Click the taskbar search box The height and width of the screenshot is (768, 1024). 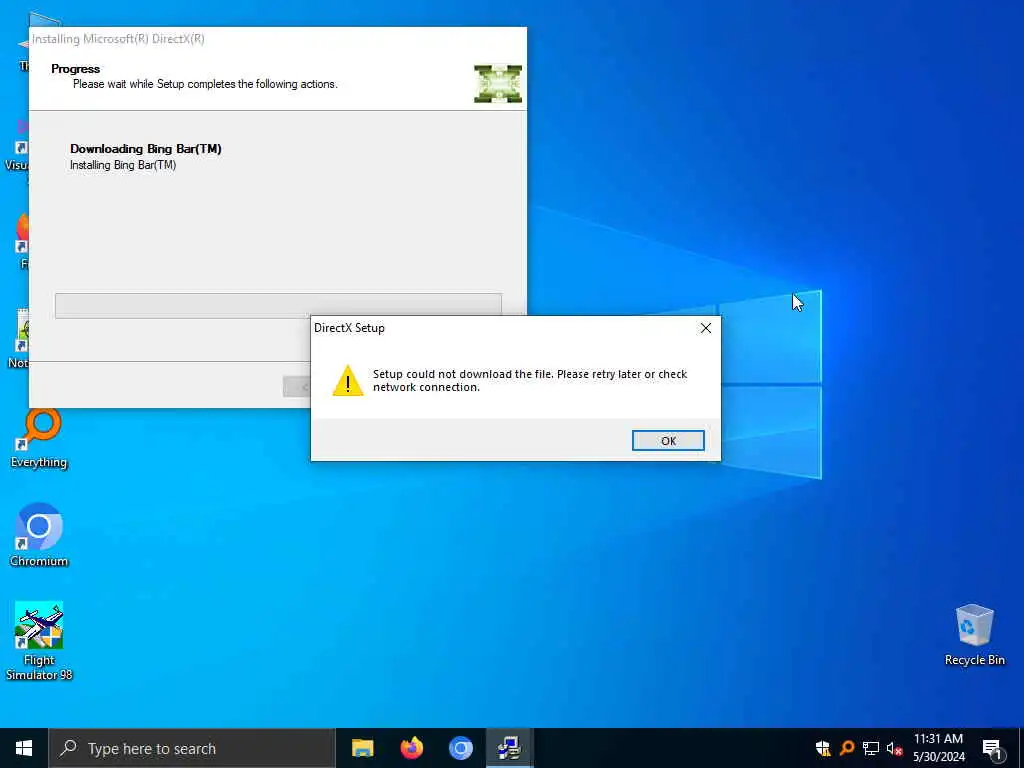point(191,748)
